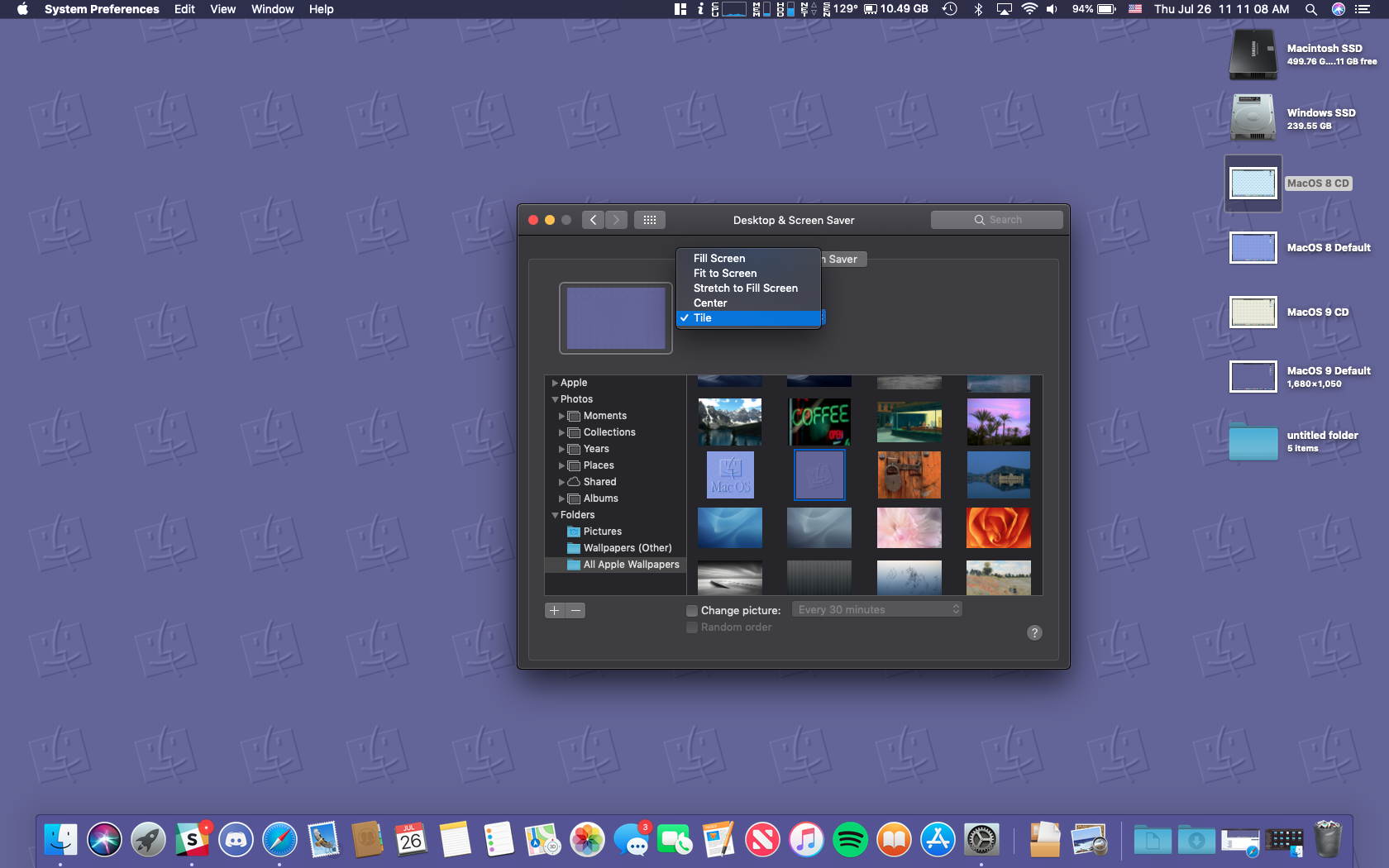The height and width of the screenshot is (868, 1389).
Task: Toggle the Random order checkbox
Action: 692,627
